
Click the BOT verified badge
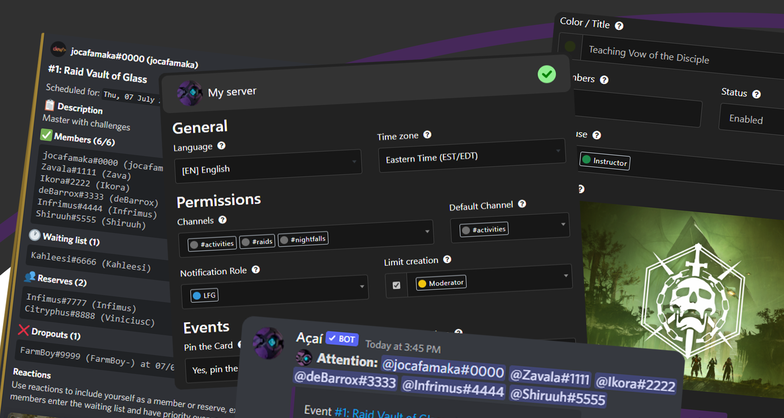tap(342, 339)
